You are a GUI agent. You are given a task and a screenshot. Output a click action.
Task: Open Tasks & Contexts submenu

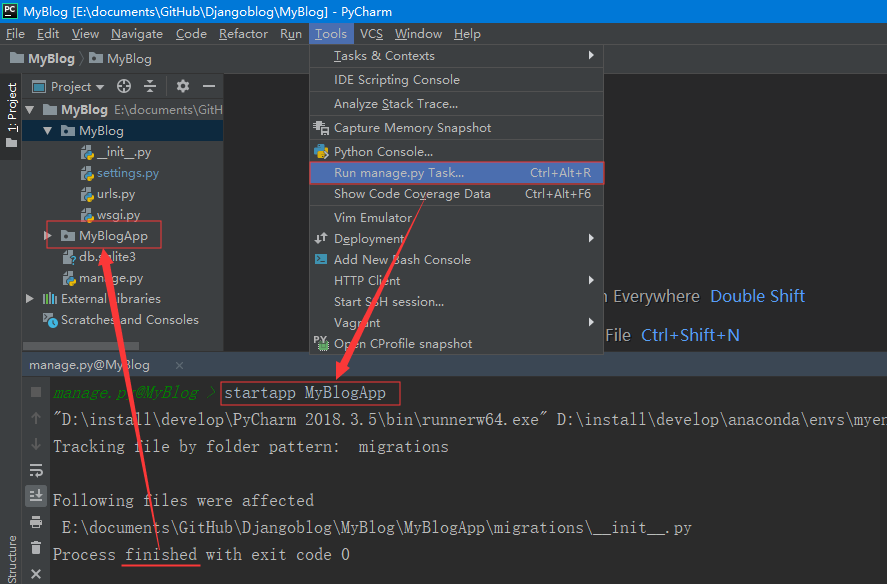457,55
